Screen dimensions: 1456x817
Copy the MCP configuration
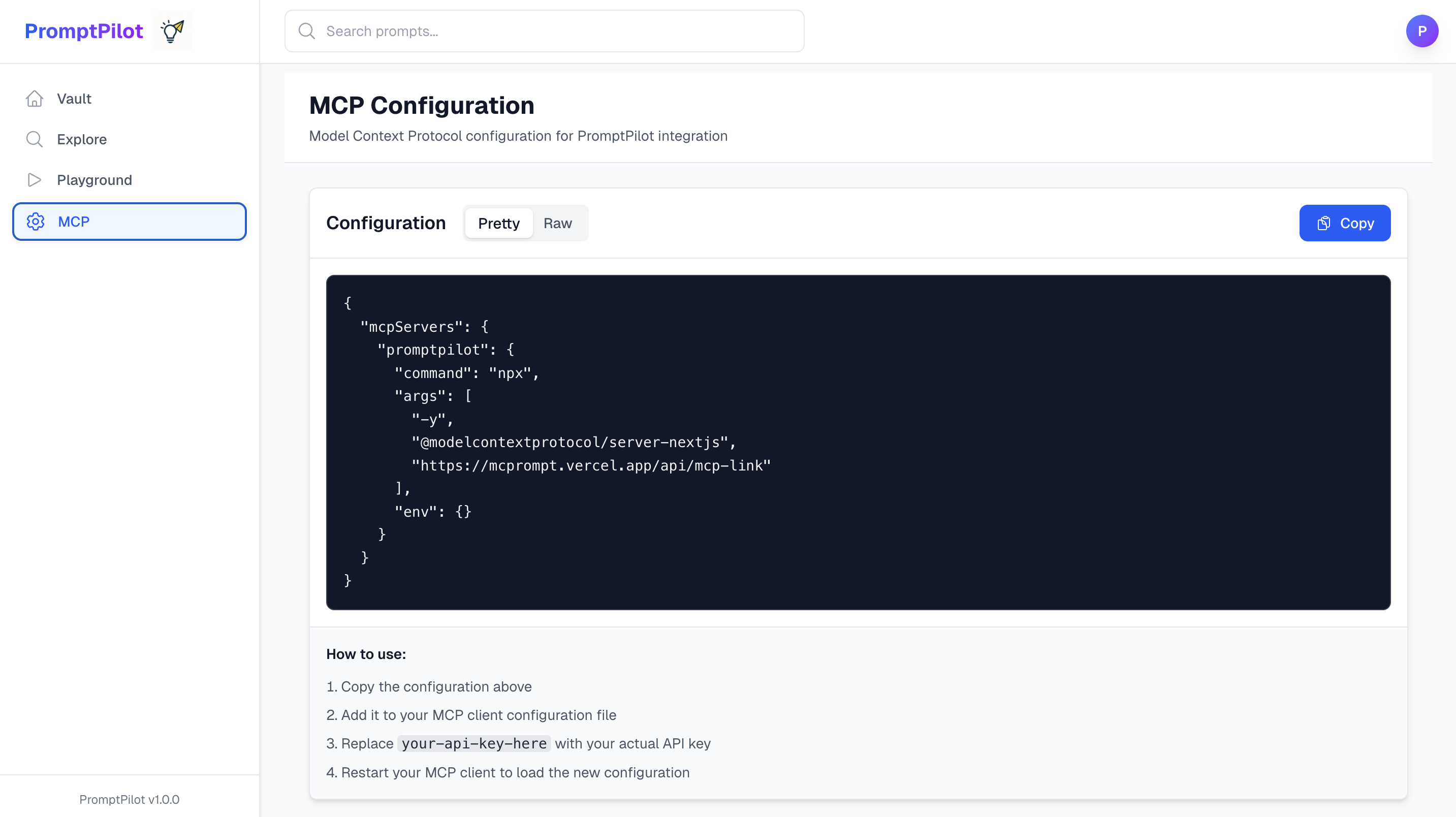[1345, 223]
